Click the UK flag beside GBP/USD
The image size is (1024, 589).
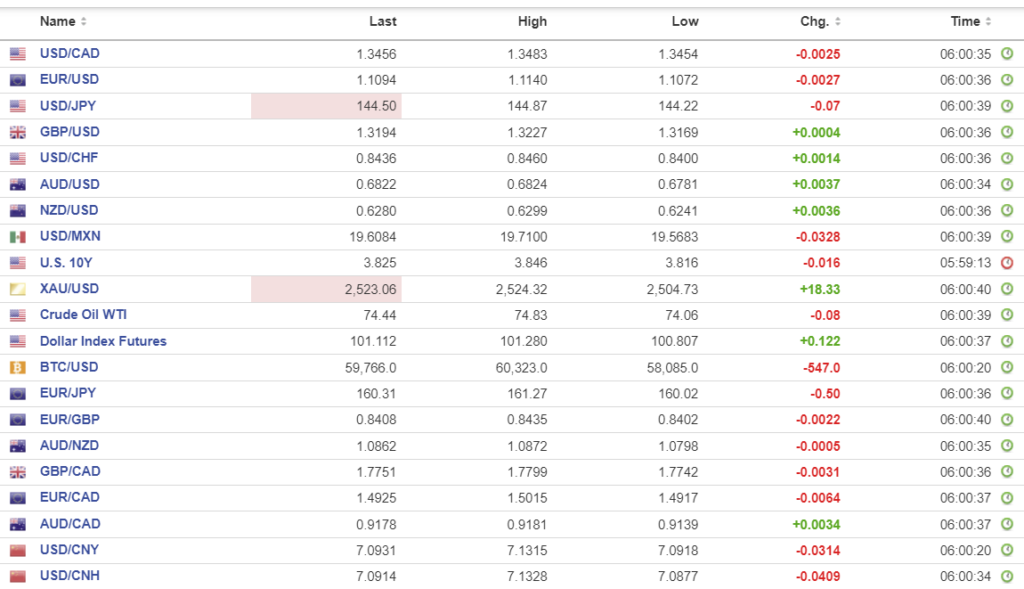click(17, 132)
